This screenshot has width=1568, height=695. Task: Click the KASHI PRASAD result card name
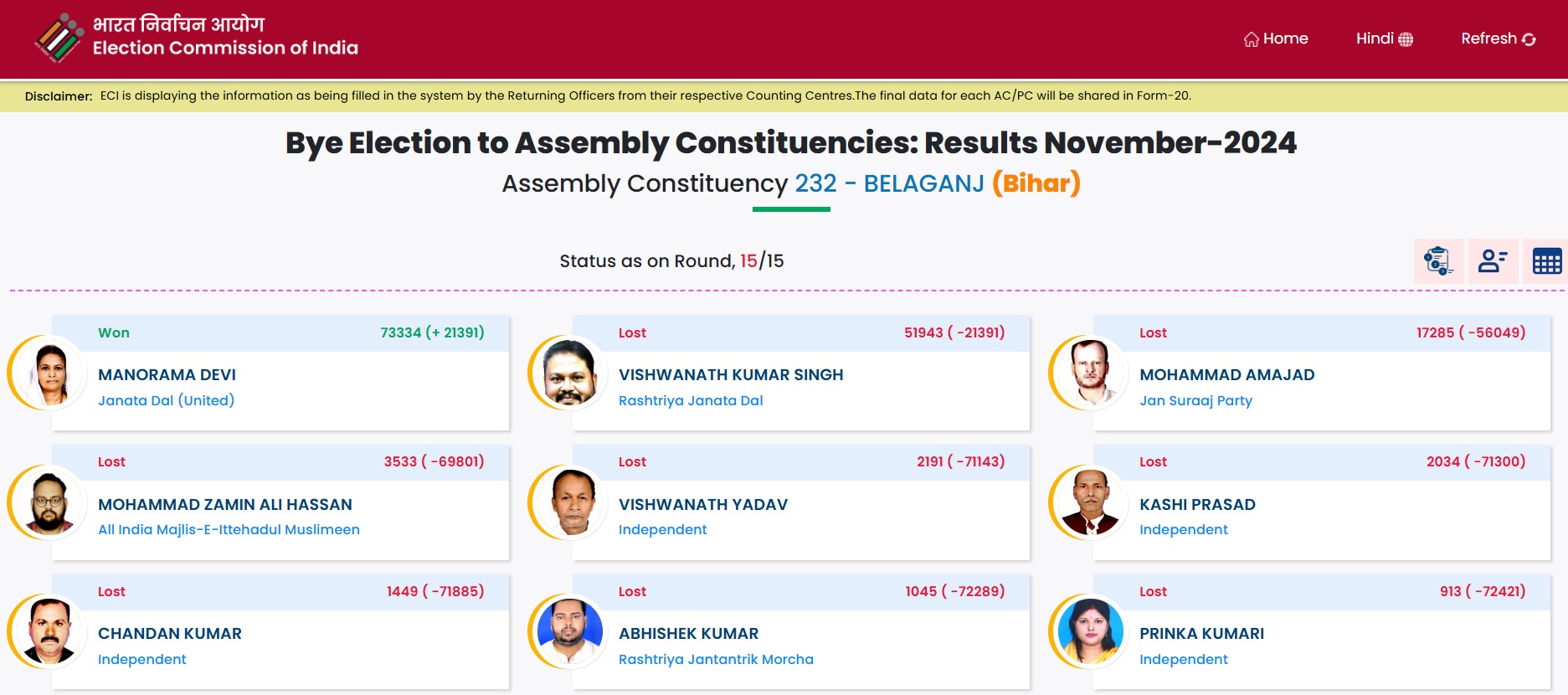[1197, 504]
